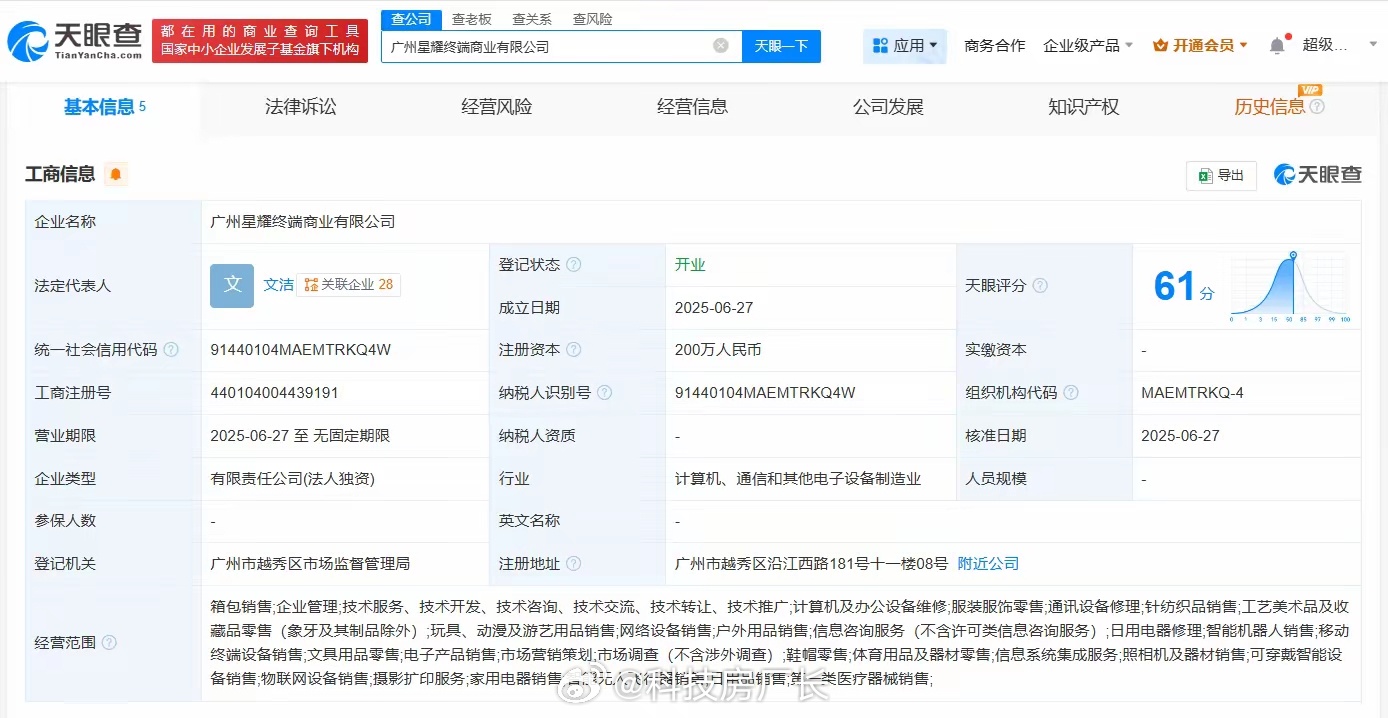Switch to the 经营风险 tab

point(497,107)
